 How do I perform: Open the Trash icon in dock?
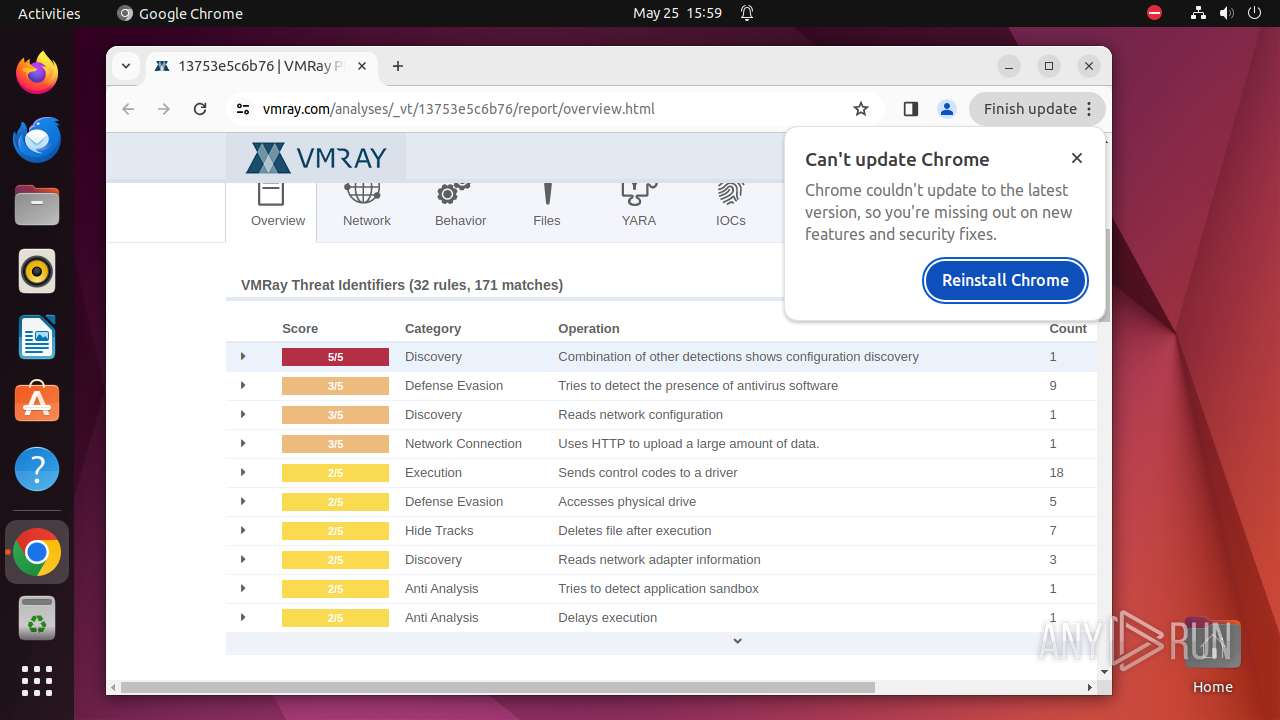click(x=37, y=618)
